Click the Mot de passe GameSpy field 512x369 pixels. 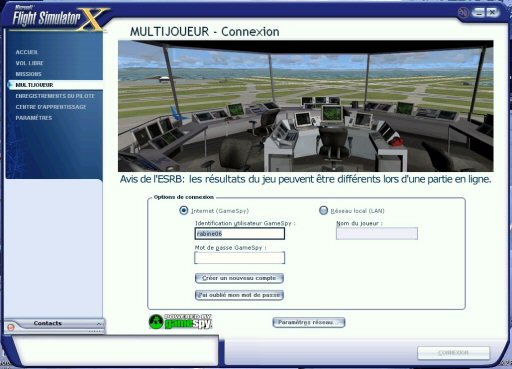click(239, 258)
